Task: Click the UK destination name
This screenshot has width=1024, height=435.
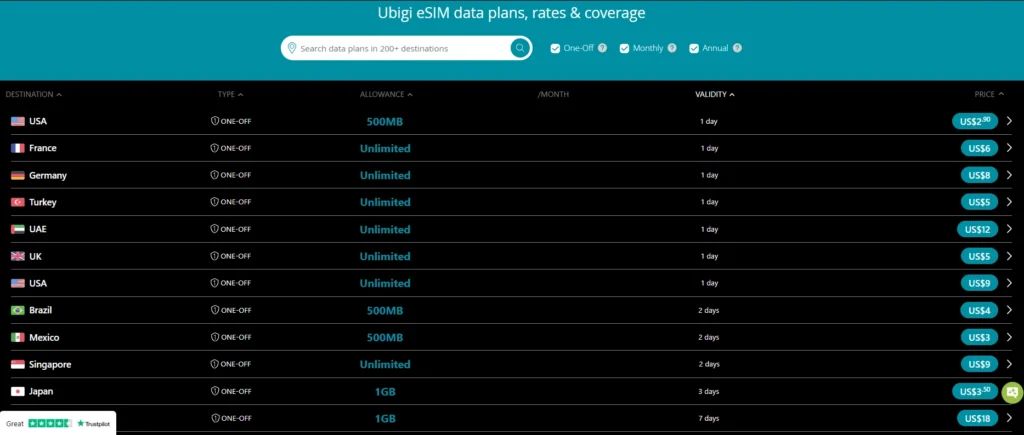Action: pos(35,256)
